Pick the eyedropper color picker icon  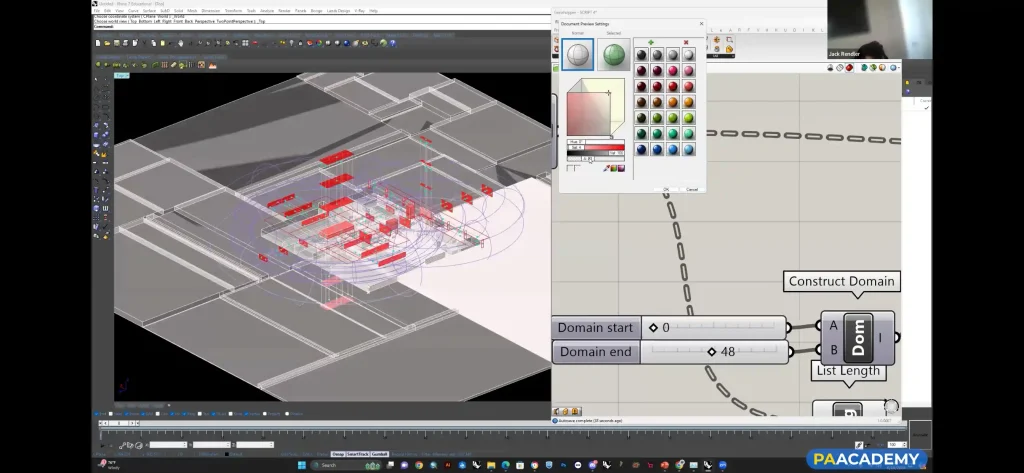(606, 168)
